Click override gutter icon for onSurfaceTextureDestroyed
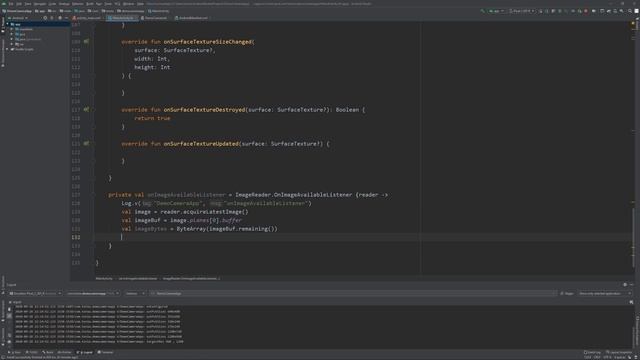The height and width of the screenshot is (360, 640). click(86, 109)
